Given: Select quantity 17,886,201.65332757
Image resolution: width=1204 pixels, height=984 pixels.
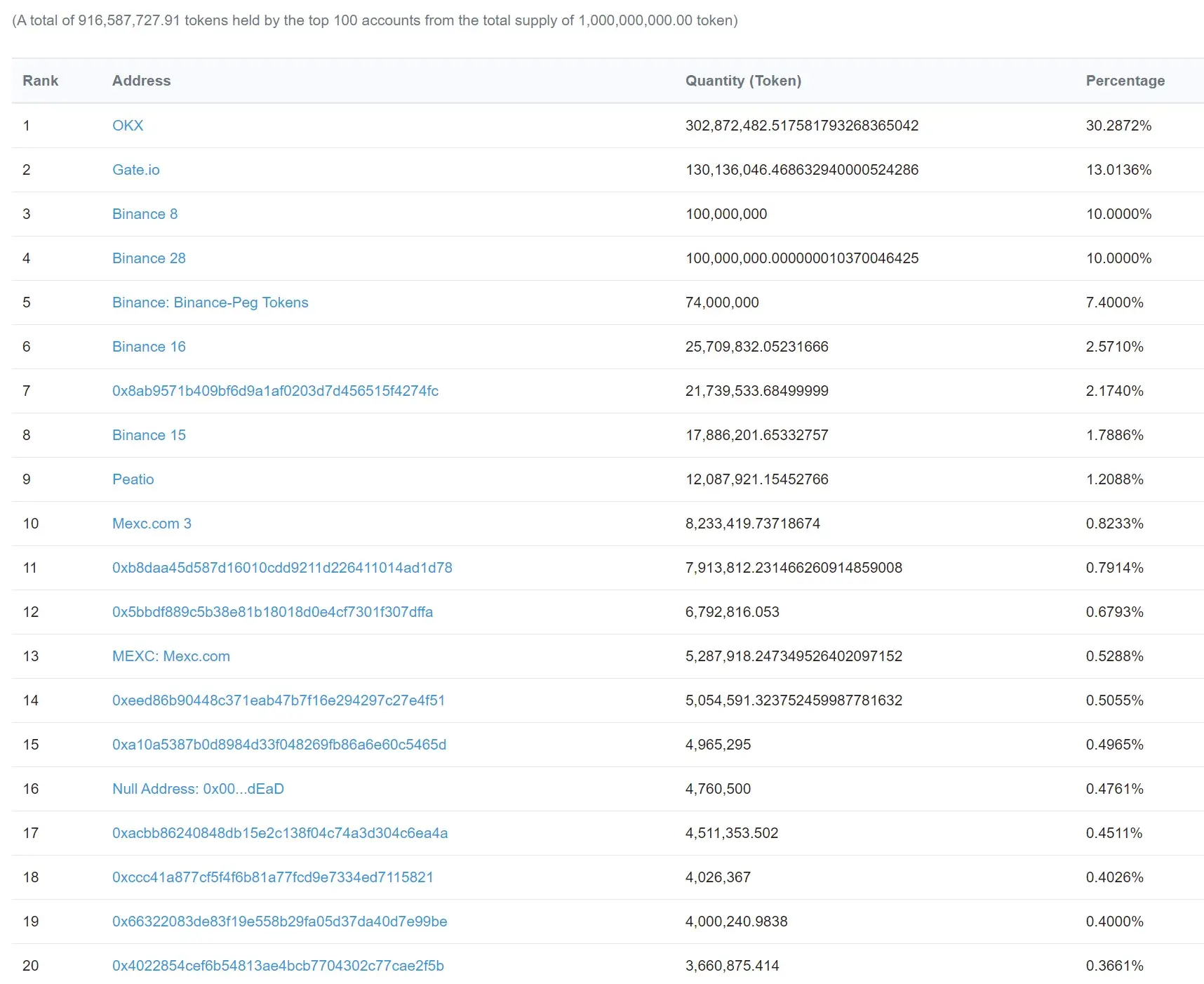Looking at the screenshot, I should click(757, 435).
